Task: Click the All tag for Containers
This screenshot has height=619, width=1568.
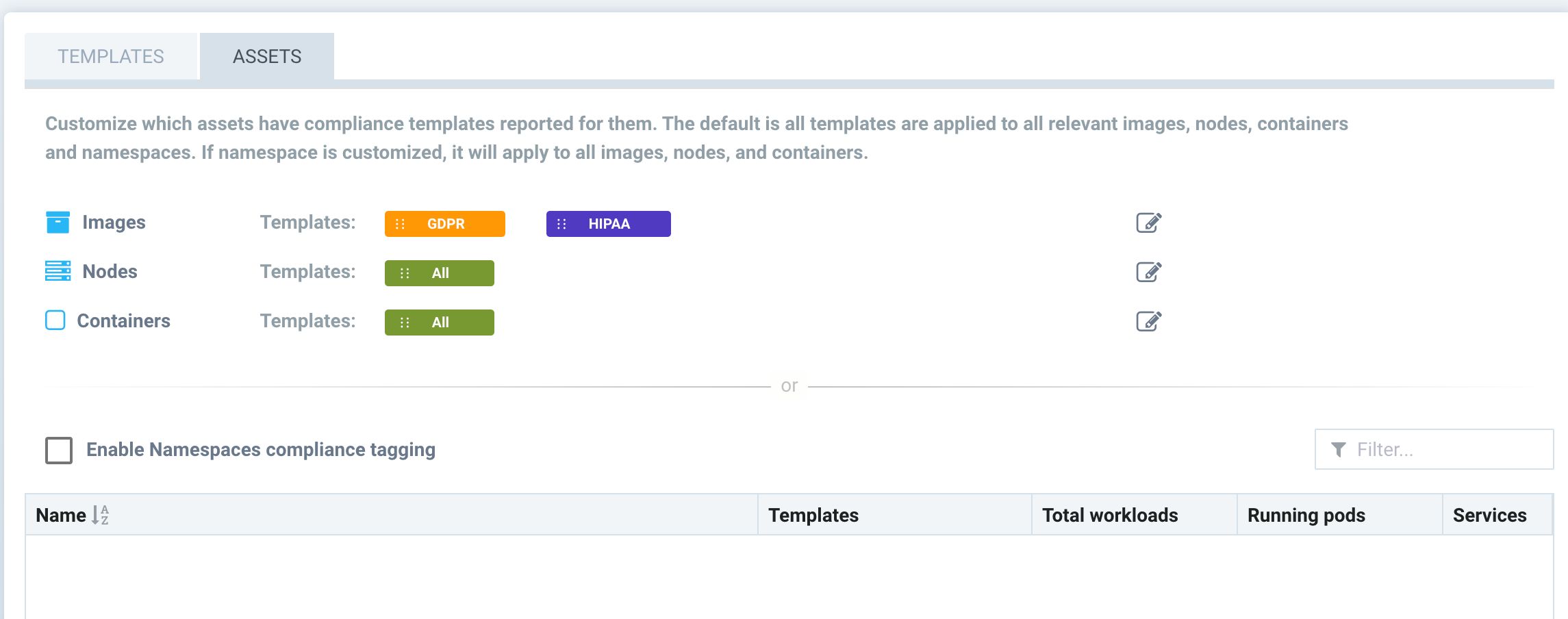Action: tap(439, 322)
